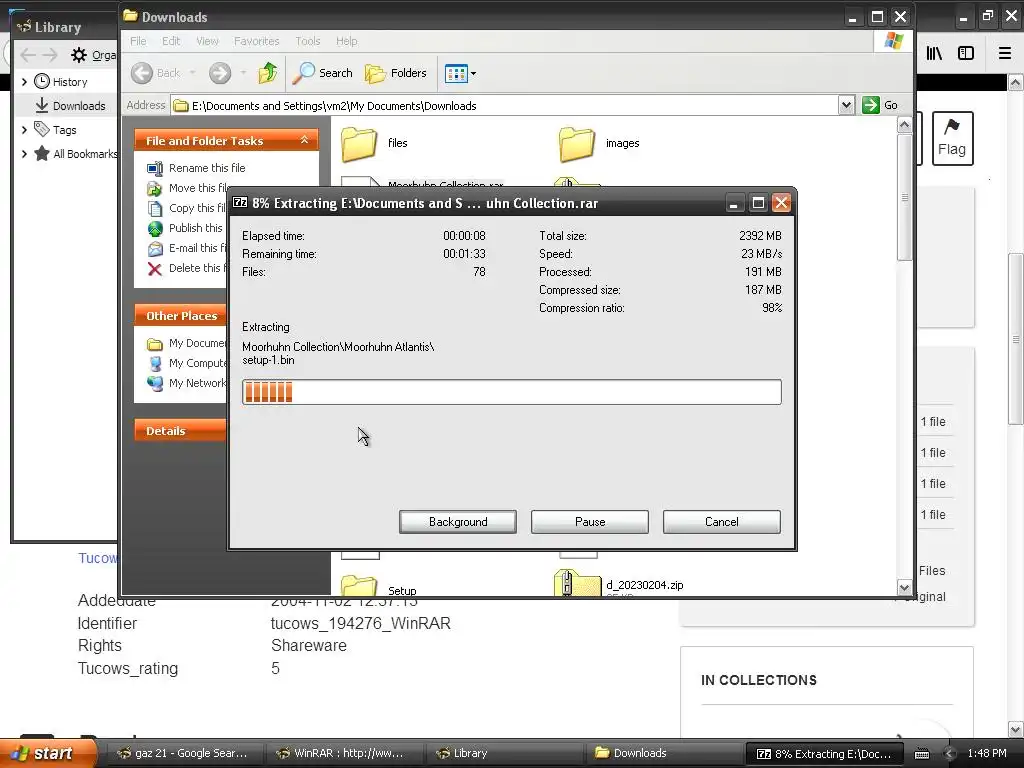Screen dimensions: 1024x768
Task: Open the Help menu
Action: [x=347, y=41]
